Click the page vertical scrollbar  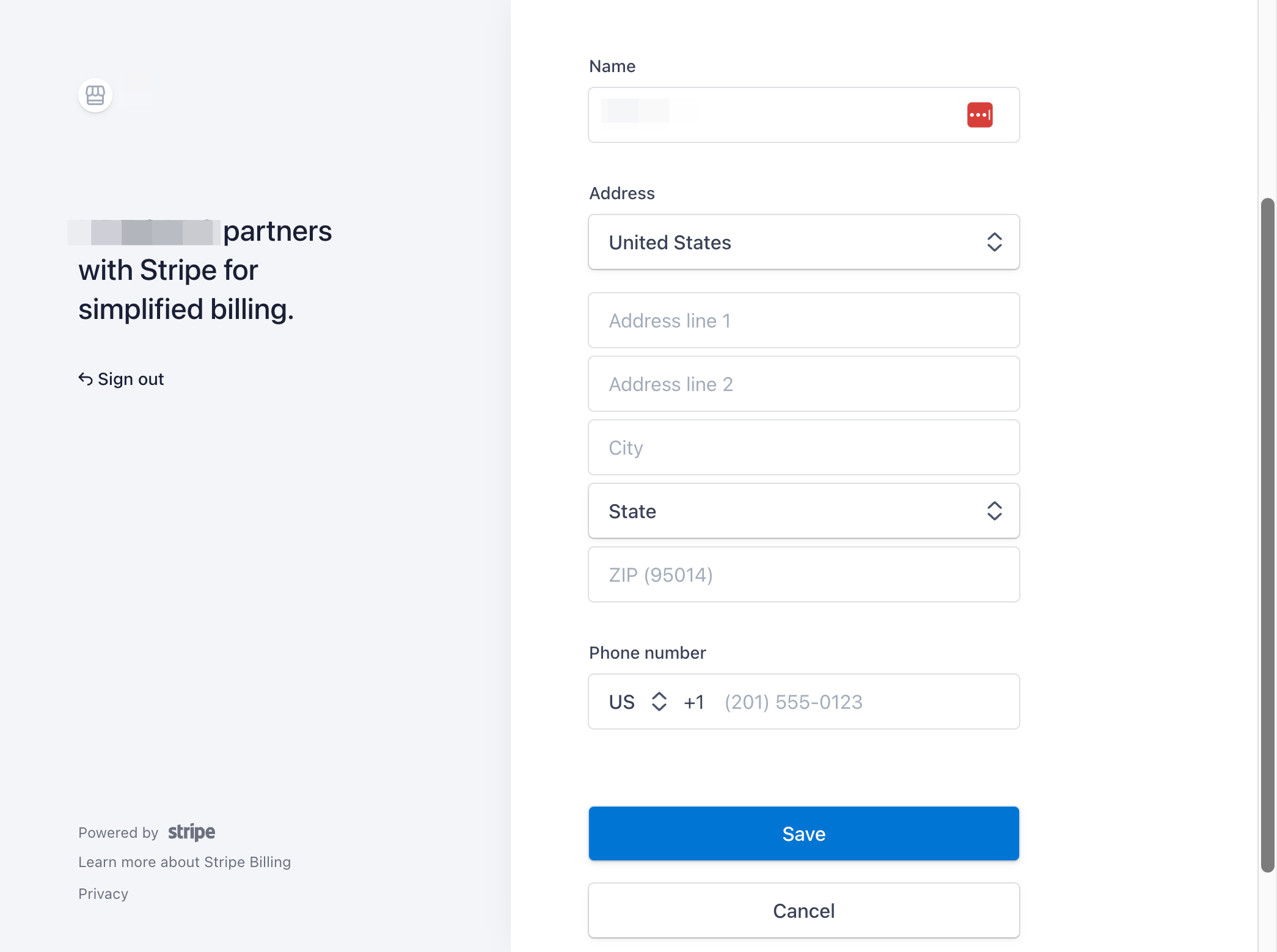click(1268, 535)
